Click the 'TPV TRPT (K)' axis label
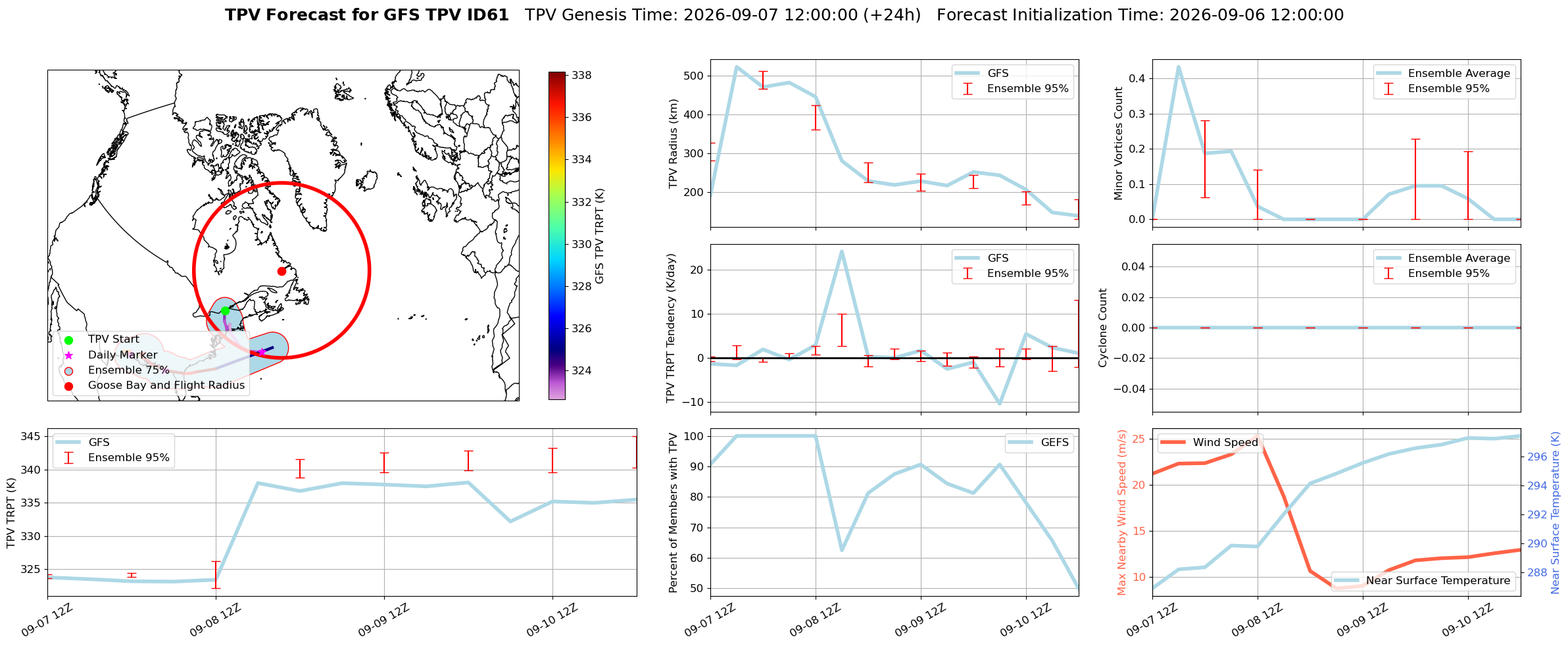This screenshot has height=646, width=1568. coord(11,513)
